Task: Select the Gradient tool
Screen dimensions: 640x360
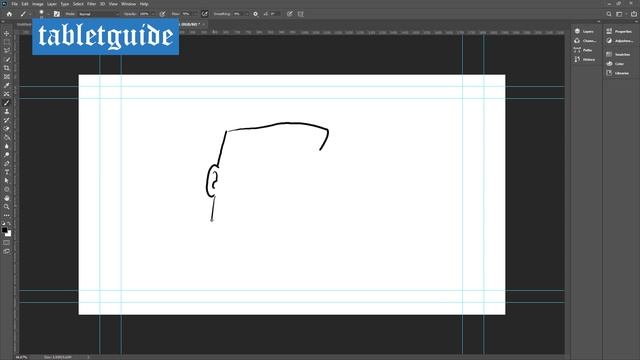Action: coord(7,137)
